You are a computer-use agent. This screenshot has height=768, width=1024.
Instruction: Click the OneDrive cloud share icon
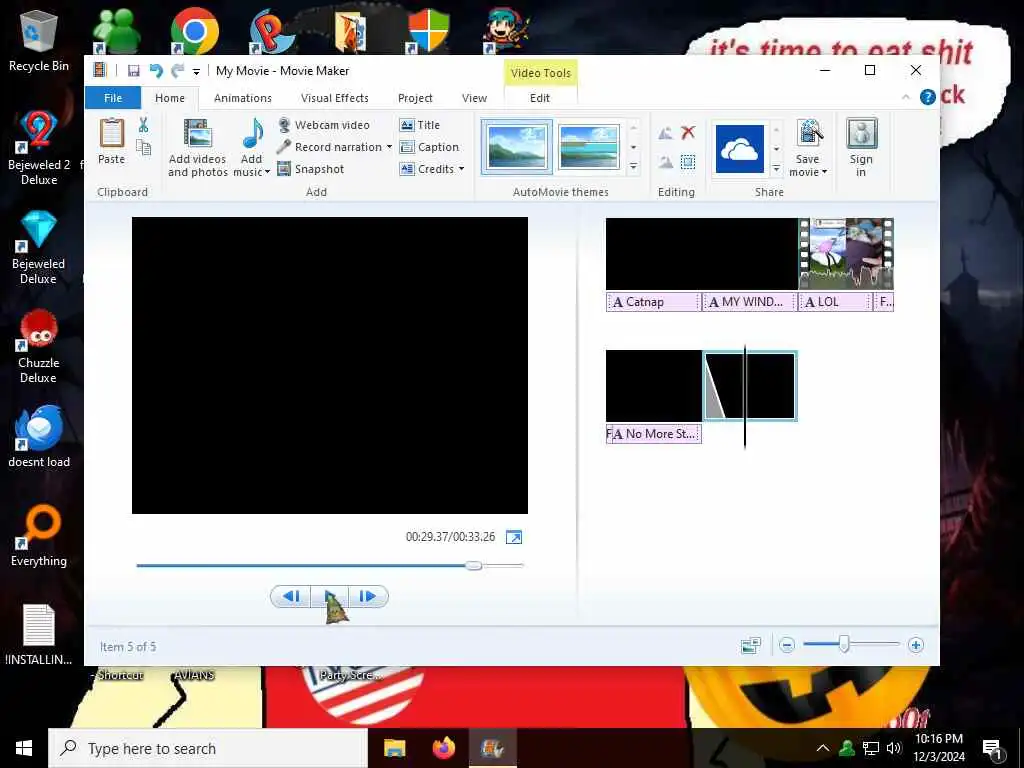click(739, 149)
